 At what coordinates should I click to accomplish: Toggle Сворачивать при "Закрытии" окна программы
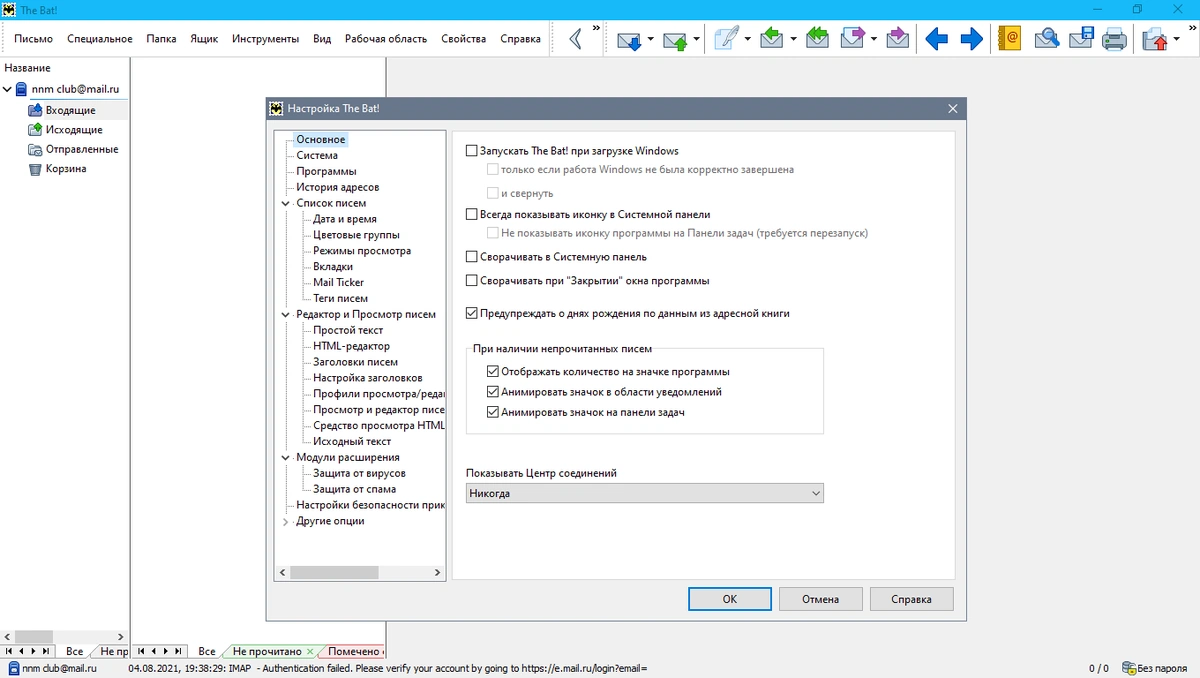pos(472,281)
